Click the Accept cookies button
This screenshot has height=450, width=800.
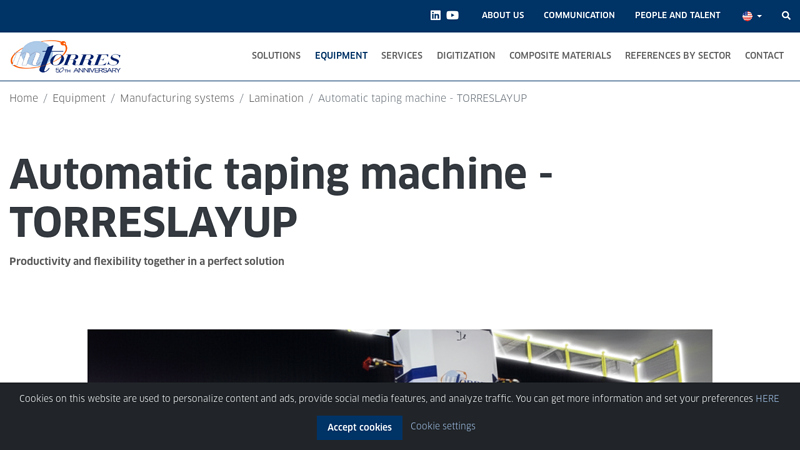[359, 428]
